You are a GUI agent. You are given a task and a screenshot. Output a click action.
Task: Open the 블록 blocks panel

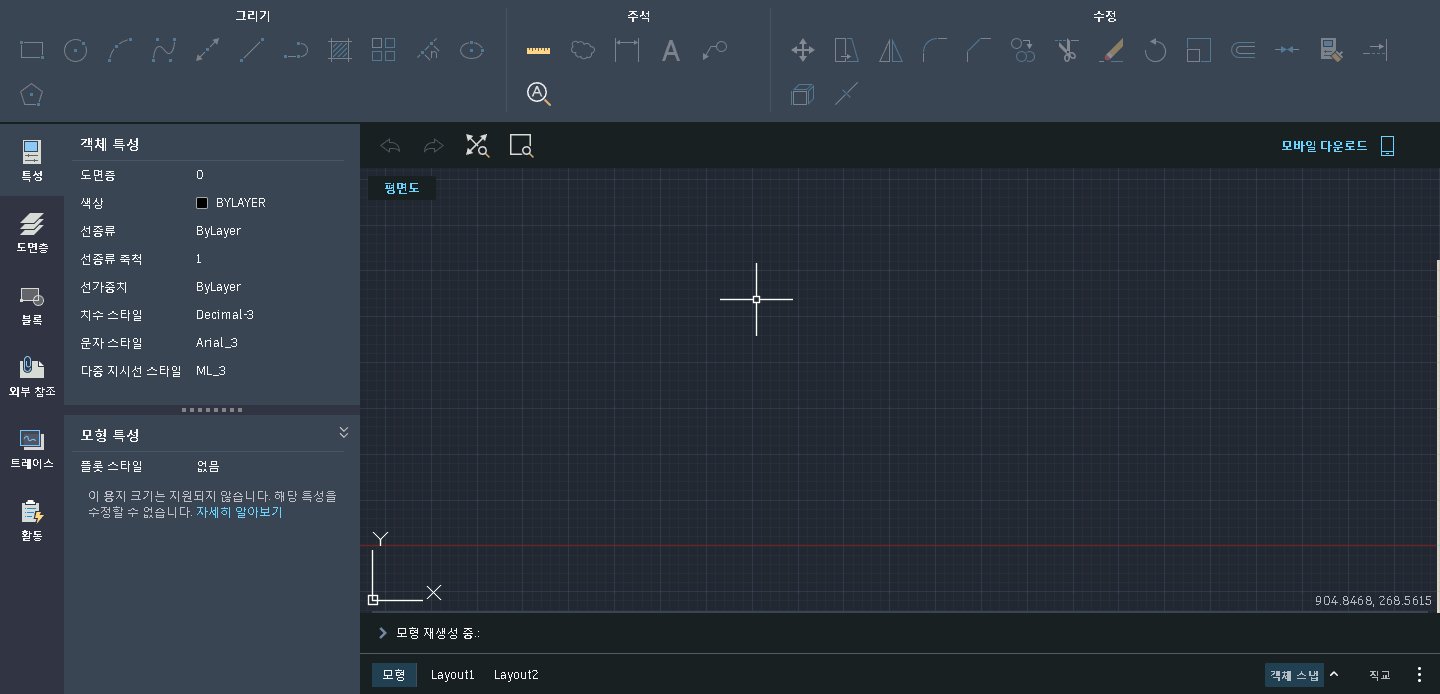[32, 304]
